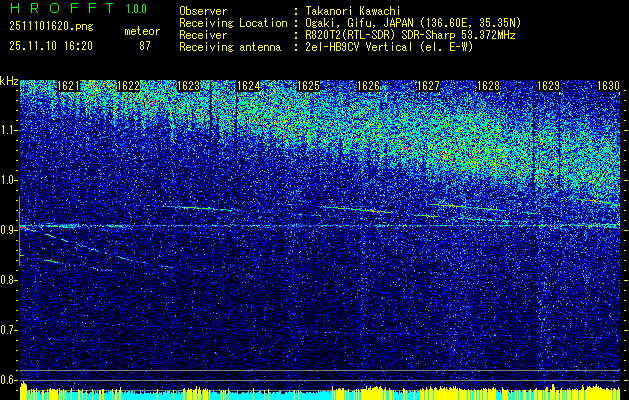Click the 0.7 frequency axis label
This screenshot has height=400, width=629.
click(9, 330)
